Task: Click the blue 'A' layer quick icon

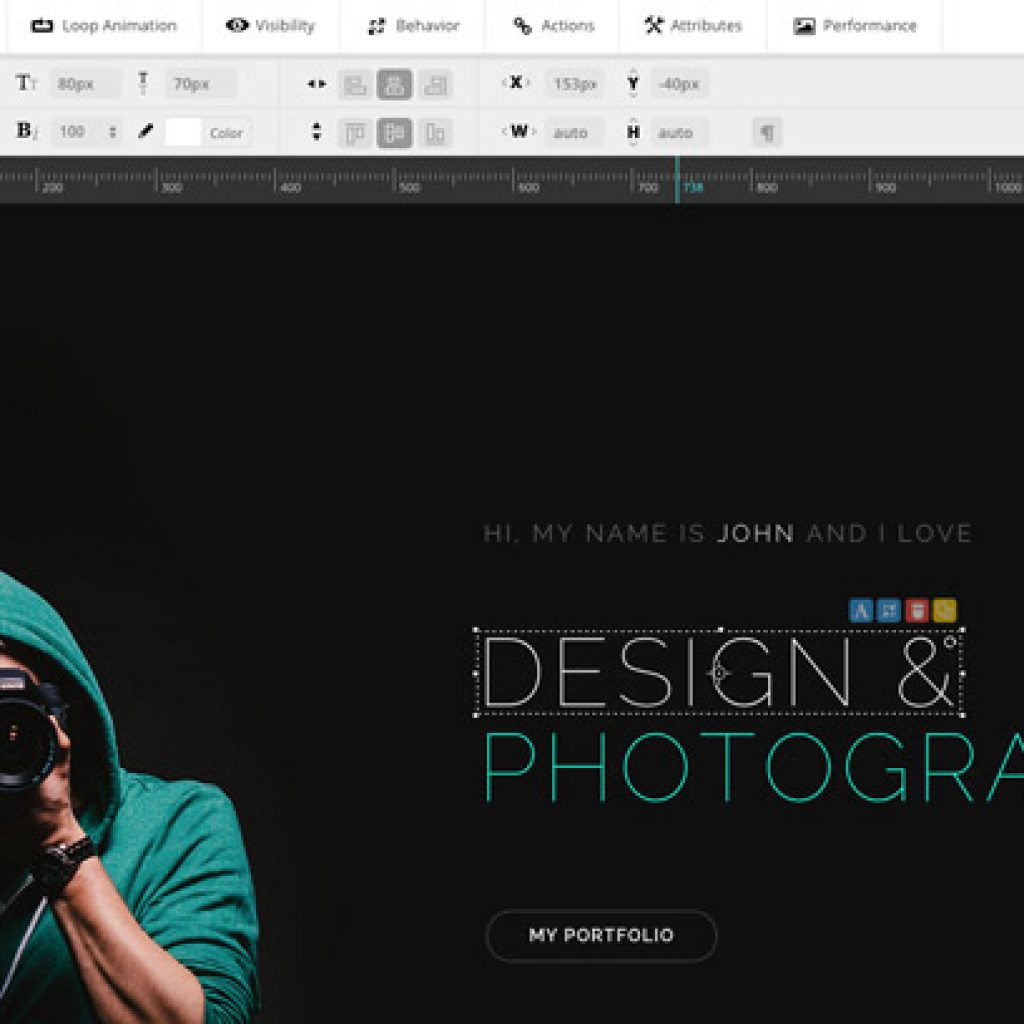Action: 860,611
